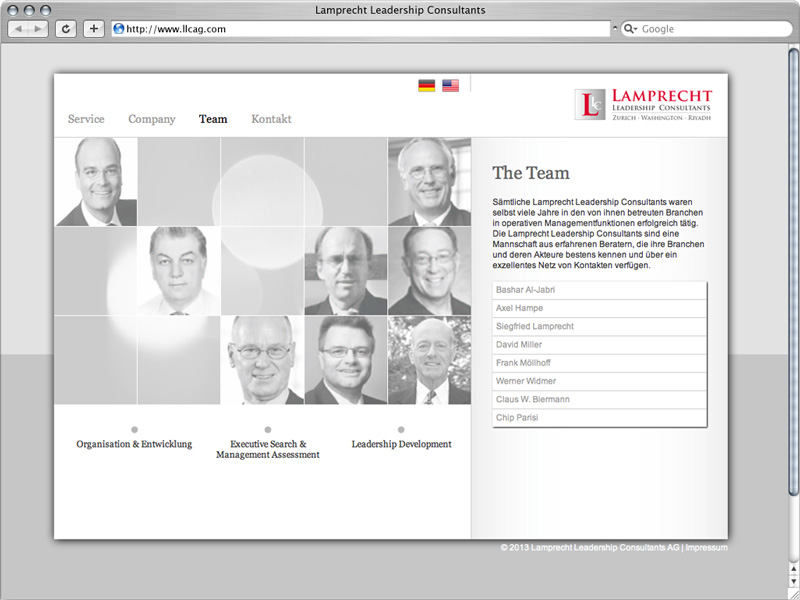Click the top-left team member portrait
800x600 pixels.
[x=96, y=182]
